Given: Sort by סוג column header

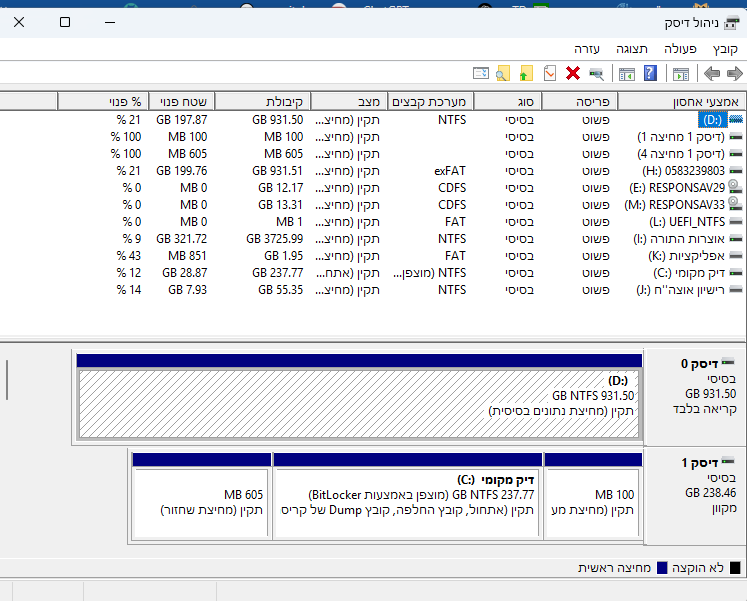Looking at the screenshot, I should pyautogui.click(x=507, y=101).
